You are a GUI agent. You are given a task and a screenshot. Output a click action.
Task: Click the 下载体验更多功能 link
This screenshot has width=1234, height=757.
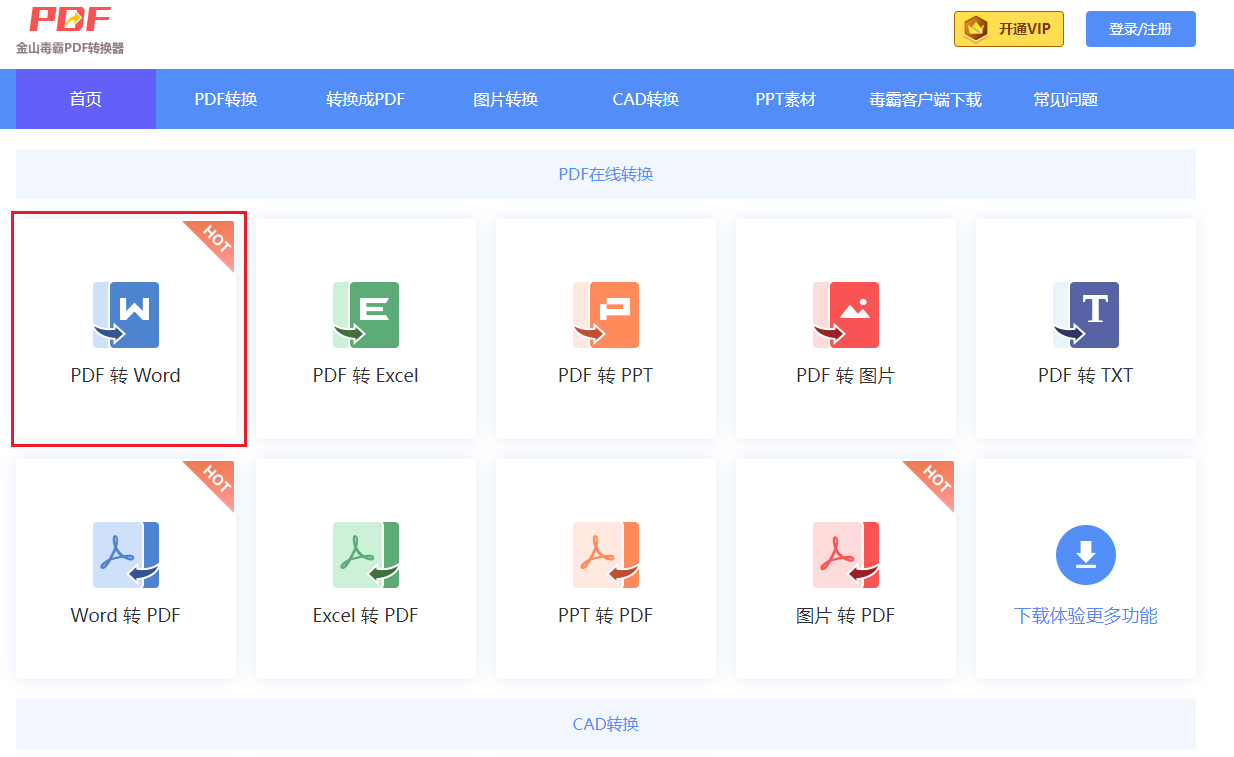point(1085,615)
